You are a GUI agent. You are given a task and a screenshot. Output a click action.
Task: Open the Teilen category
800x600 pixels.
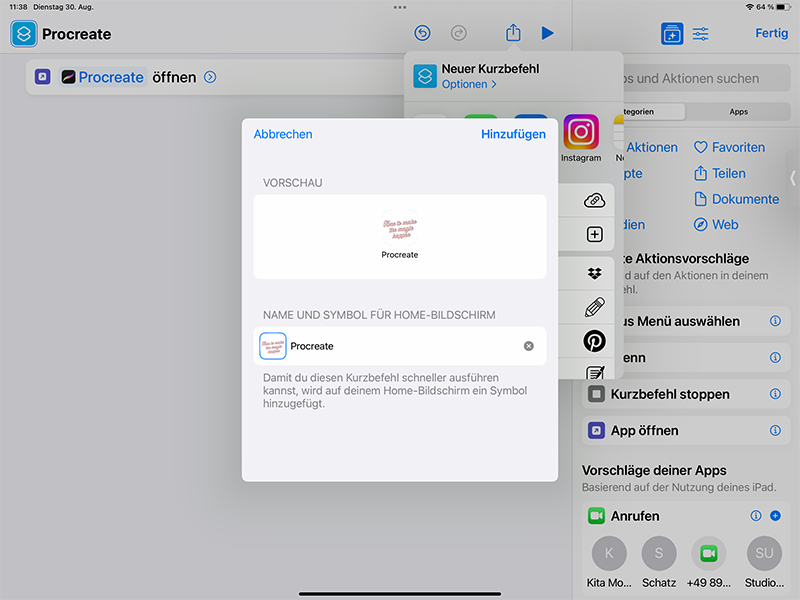click(720, 173)
